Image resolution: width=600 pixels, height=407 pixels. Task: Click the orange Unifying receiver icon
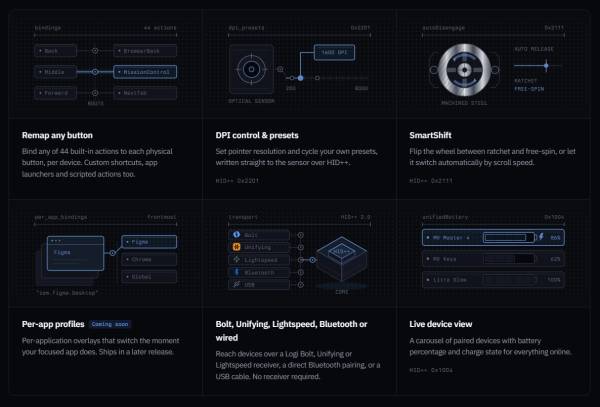pos(236,247)
